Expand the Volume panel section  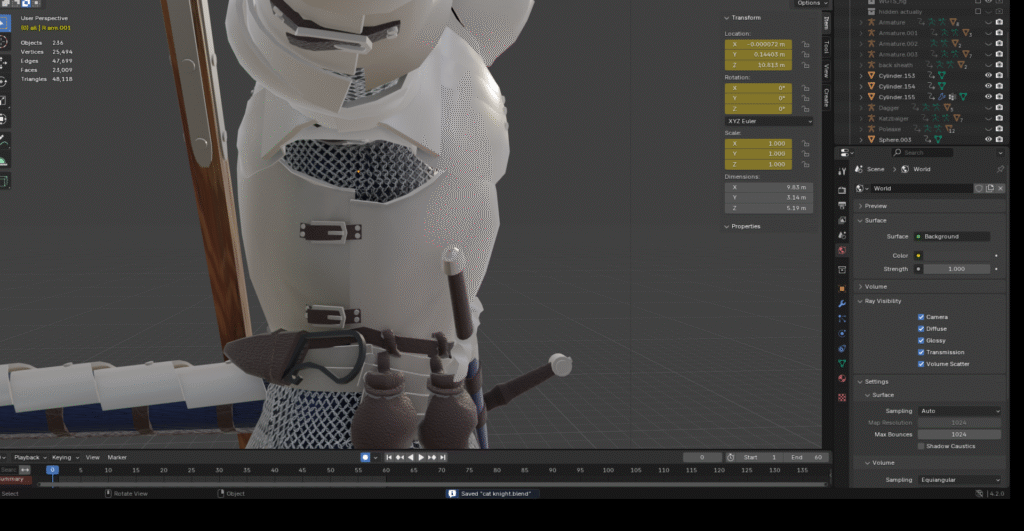click(875, 287)
